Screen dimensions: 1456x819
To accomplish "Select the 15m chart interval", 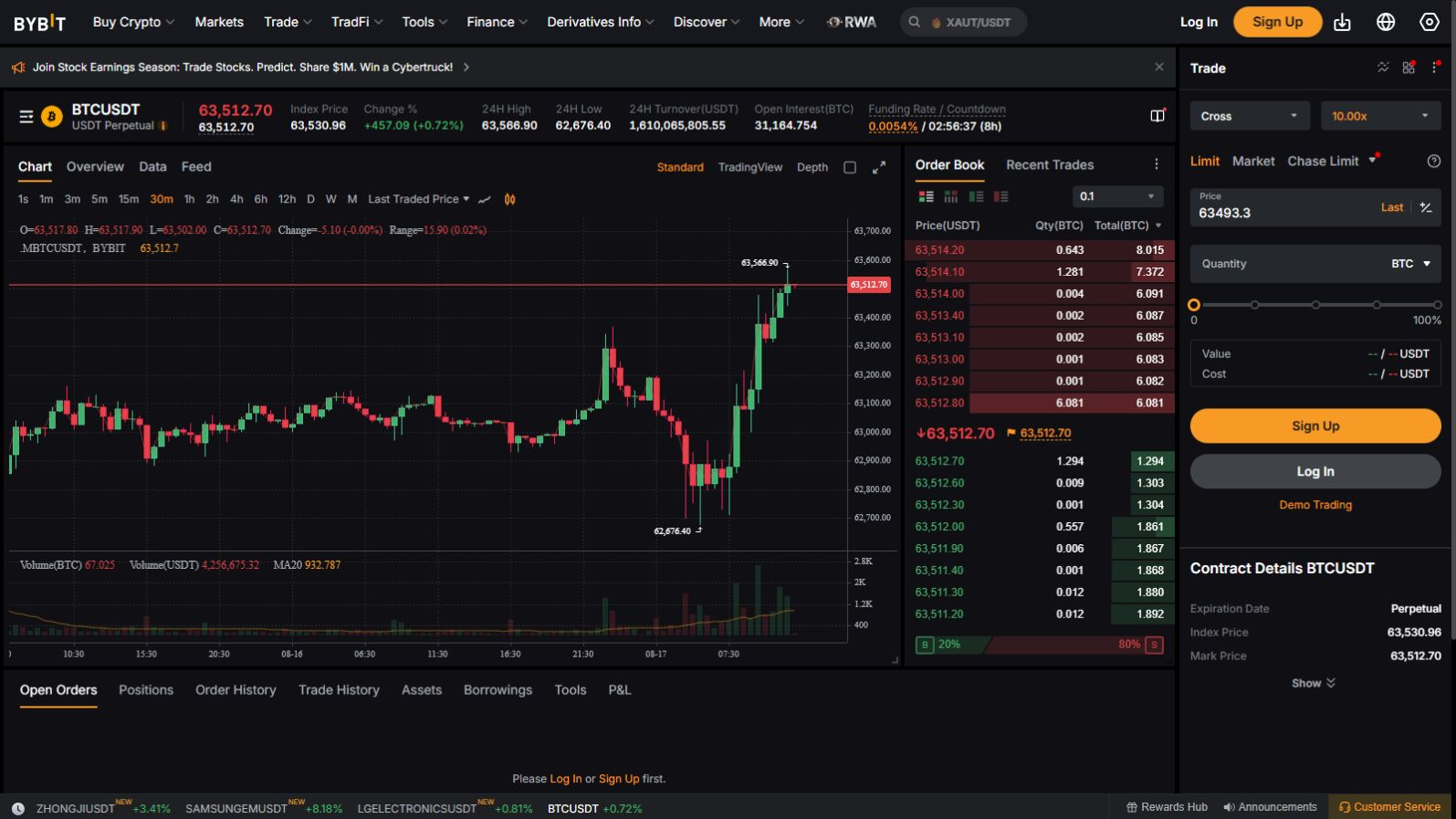I will (129, 199).
